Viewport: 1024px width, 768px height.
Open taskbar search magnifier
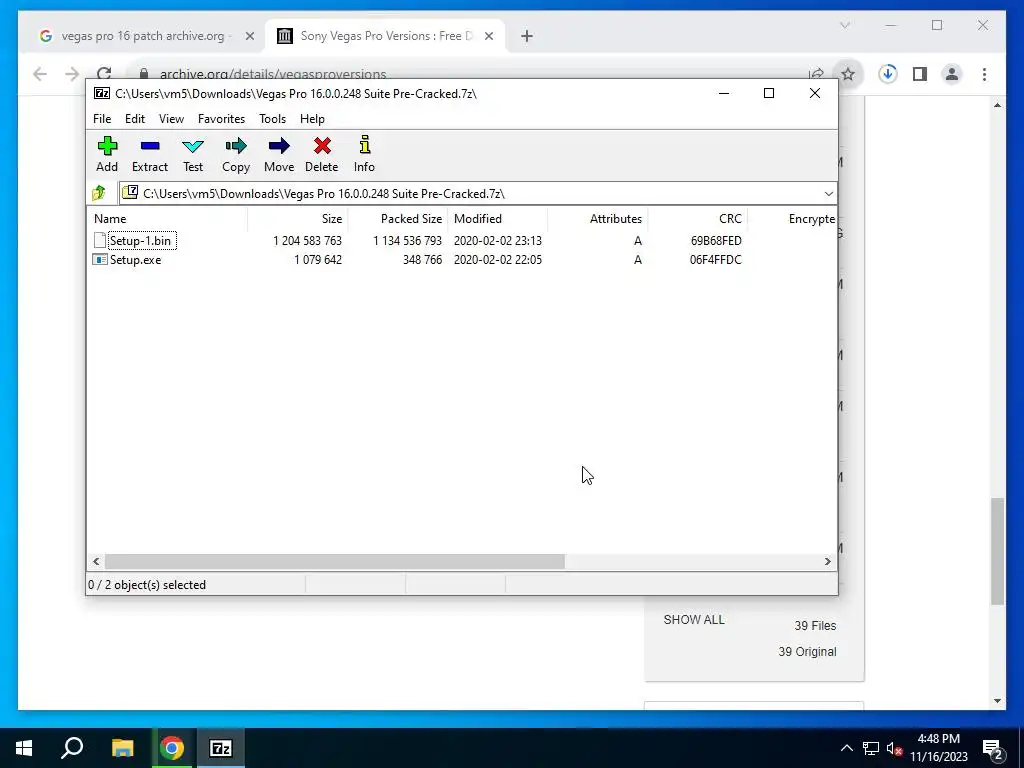[72, 748]
